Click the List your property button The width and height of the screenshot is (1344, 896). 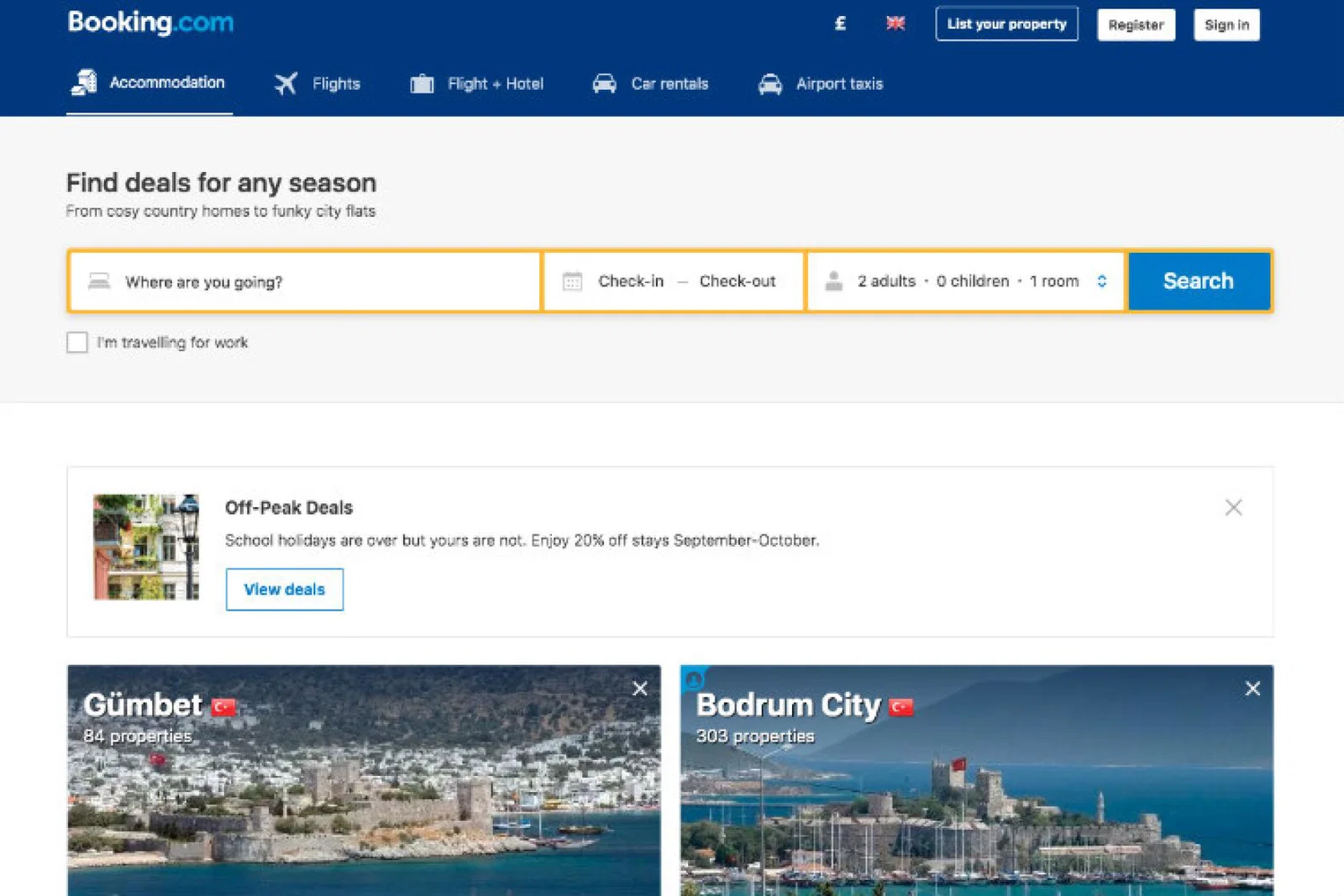[x=1006, y=24]
